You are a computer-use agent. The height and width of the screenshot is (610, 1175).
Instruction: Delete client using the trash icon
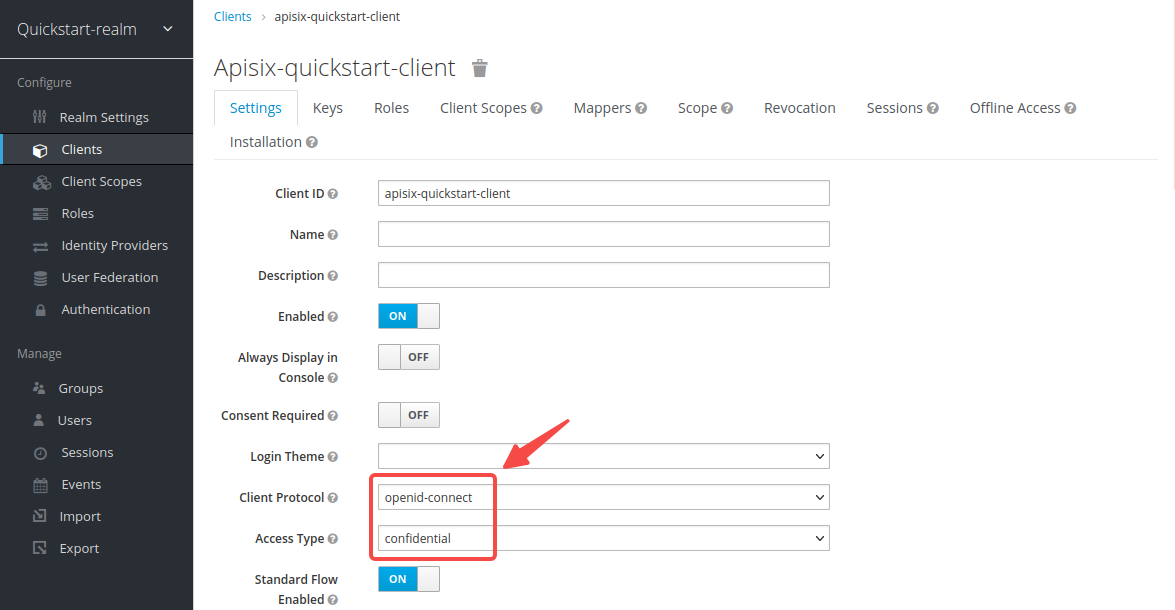pyautogui.click(x=480, y=68)
